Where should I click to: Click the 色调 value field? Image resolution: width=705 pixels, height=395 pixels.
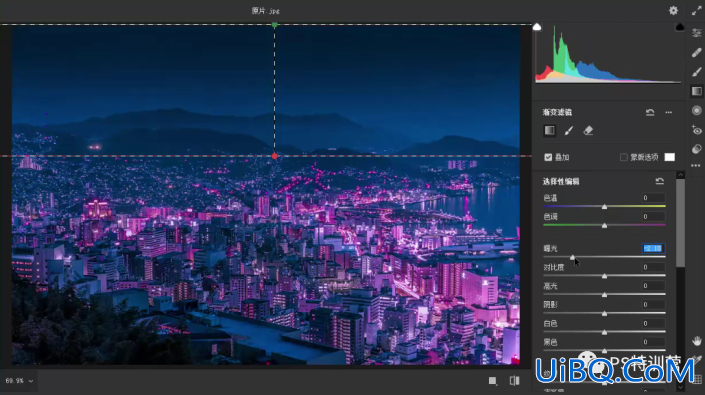(x=653, y=217)
